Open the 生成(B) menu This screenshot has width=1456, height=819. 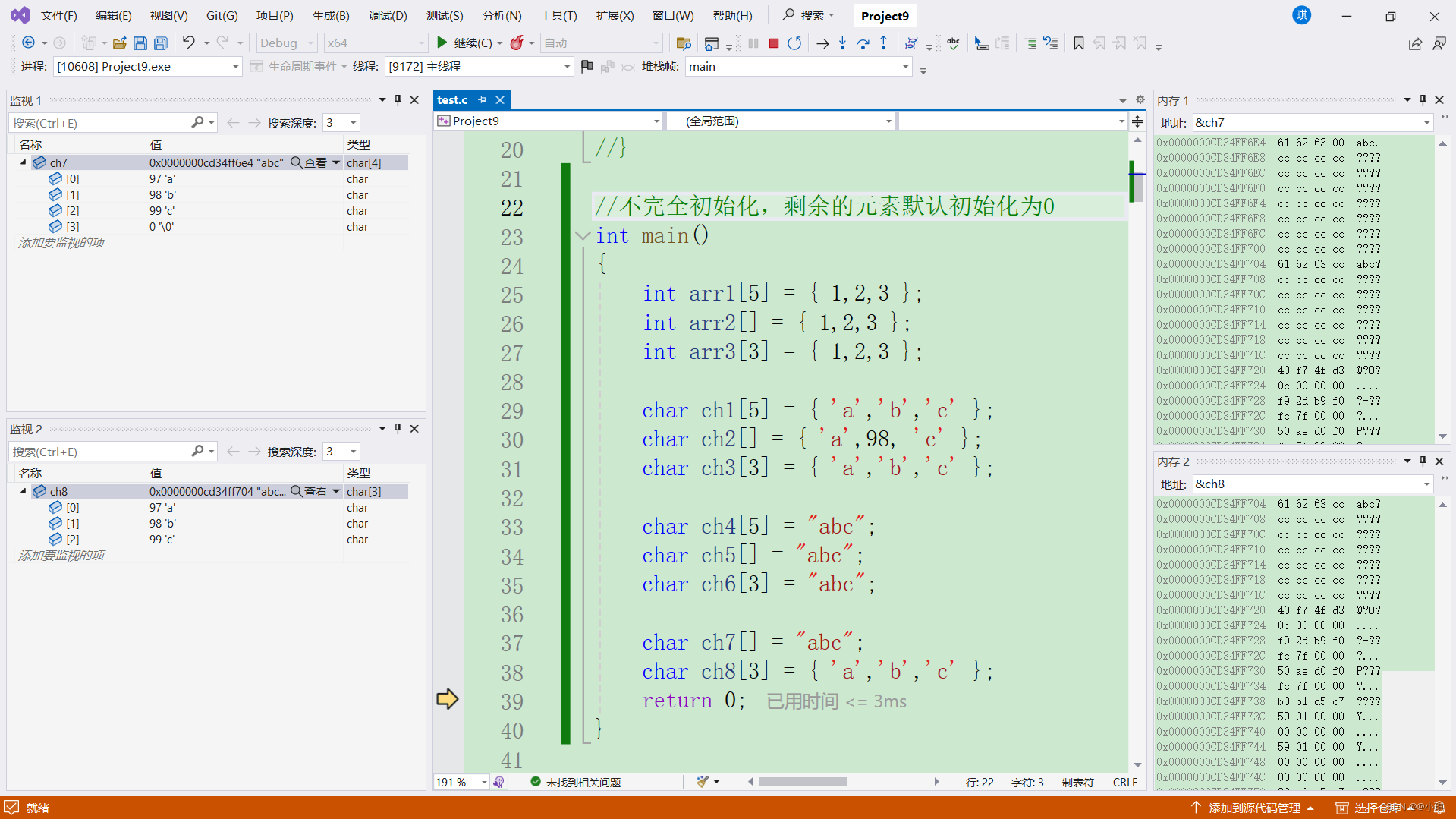click(x=331, y=16)
